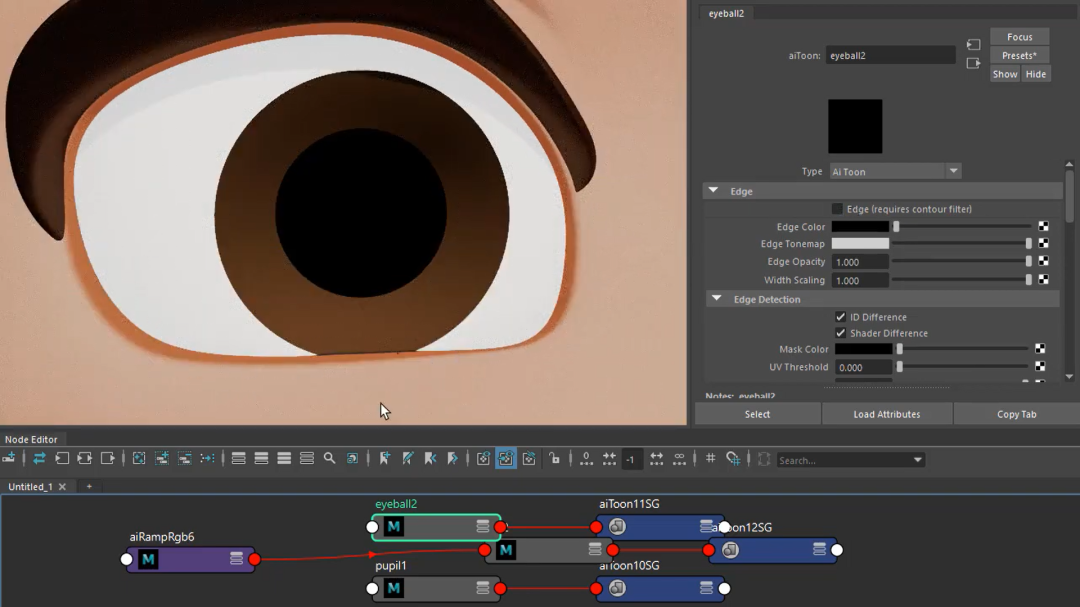Click the aiToon name field eyeball2
1080x607 pixels.
tap(891, 55)
